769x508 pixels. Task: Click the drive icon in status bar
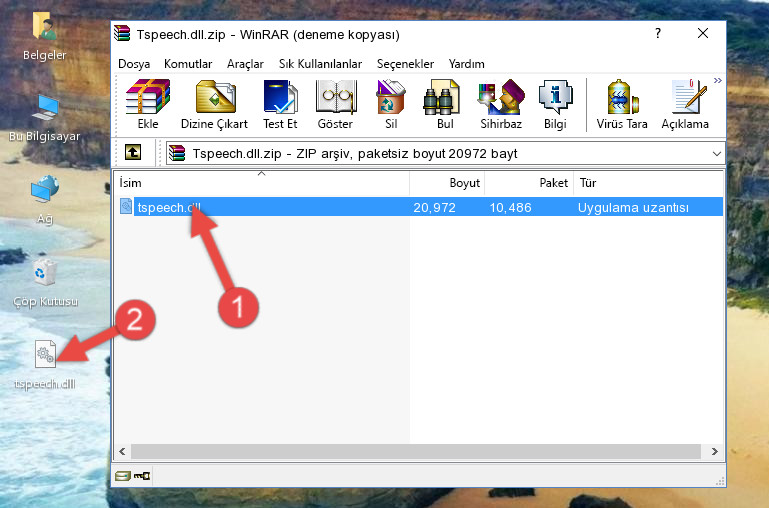click(x=122, y=475)
